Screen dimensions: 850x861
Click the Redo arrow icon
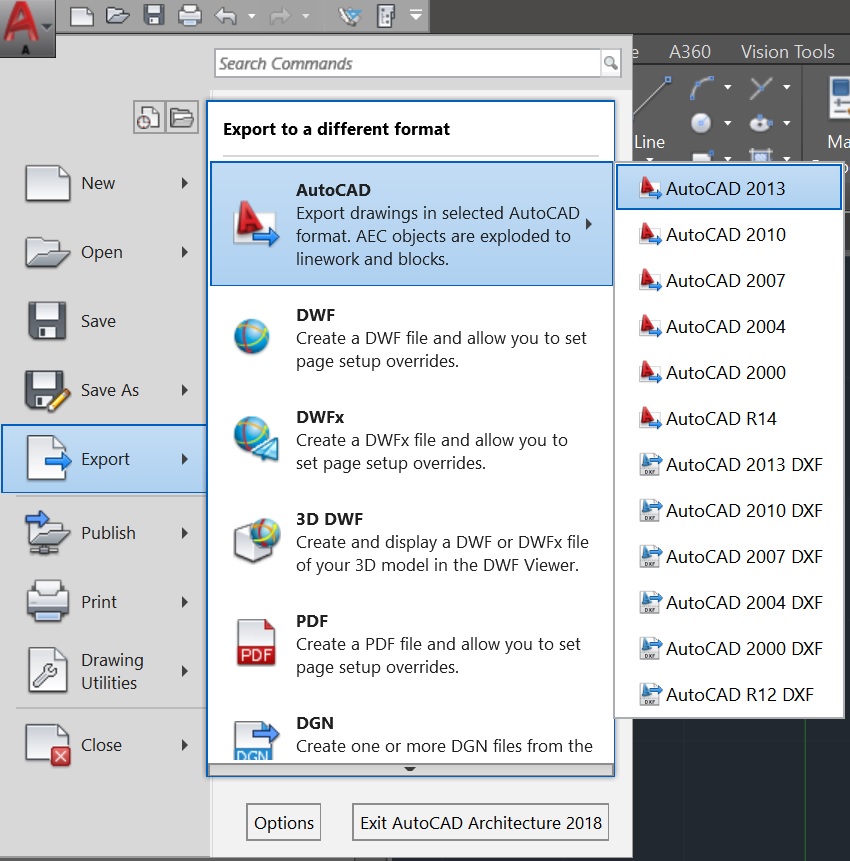(x=280, y=16)
